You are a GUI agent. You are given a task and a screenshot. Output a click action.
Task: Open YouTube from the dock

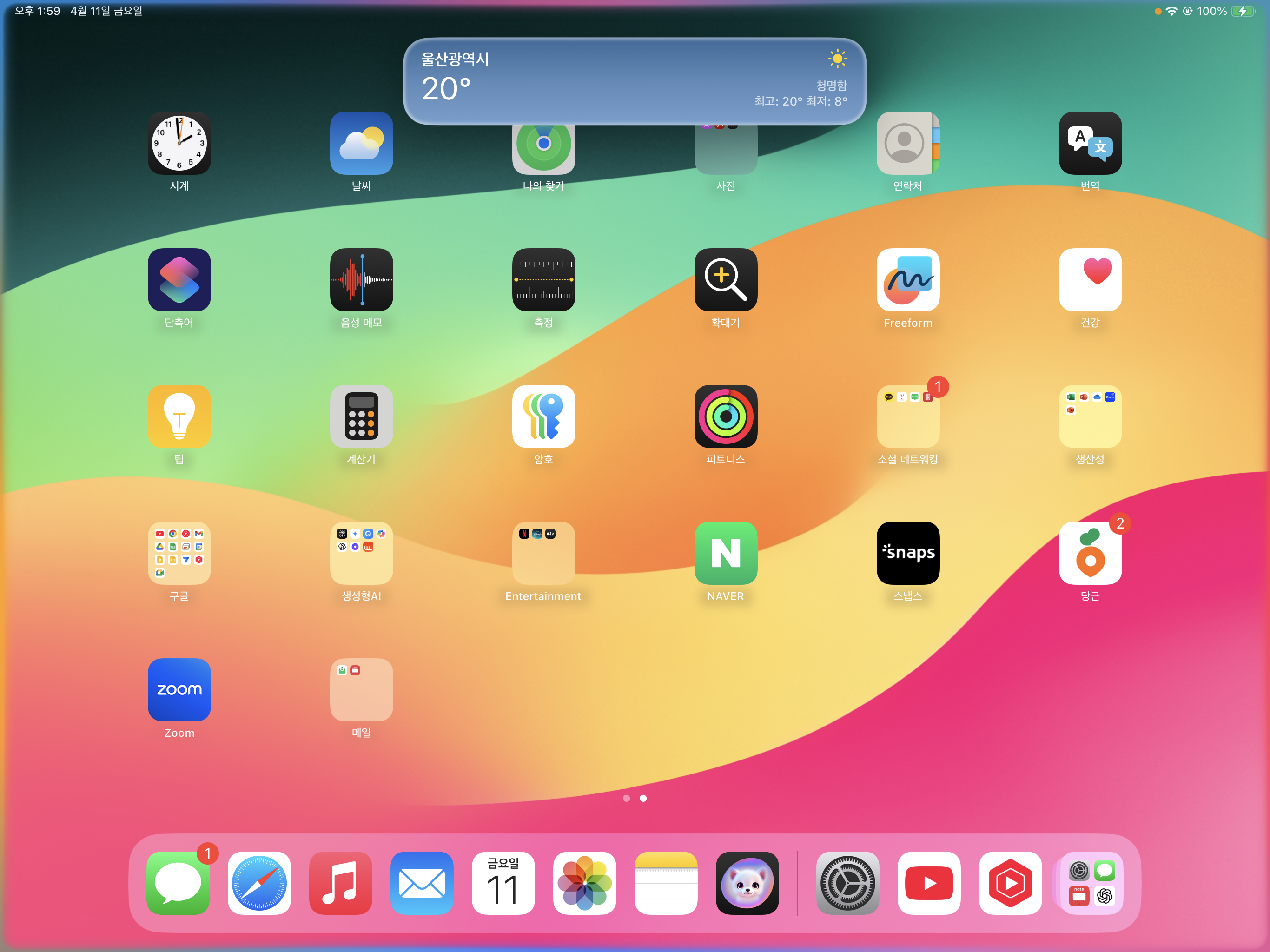pyautogui.click(x=929, y=883)
